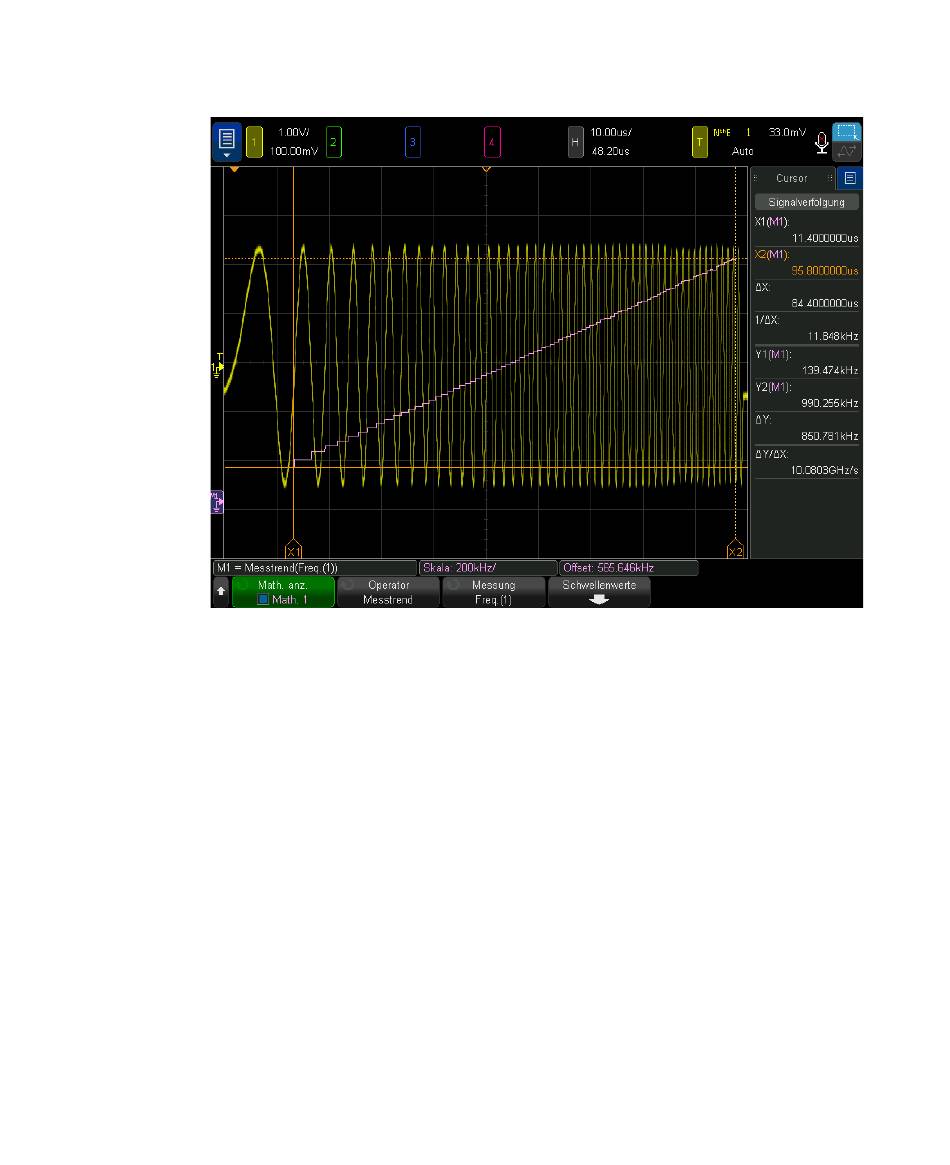This screenshot has height=1165, width=950.
Task: Click ΔY/ΔX value 10.0803GHz/s
Action: (x=824, y=470)
